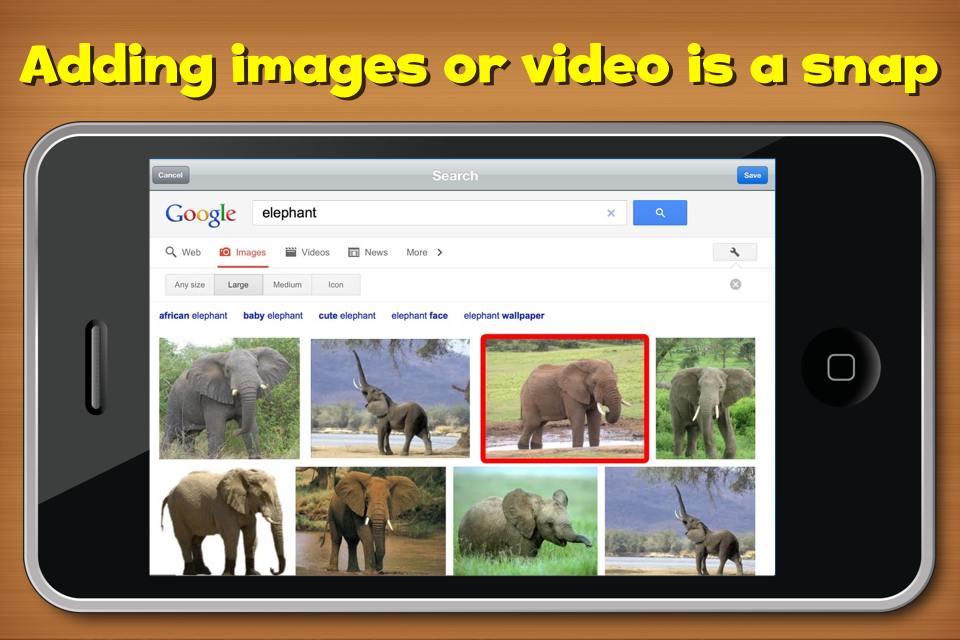Tap the blue Save button

click(x=752, y=175)
